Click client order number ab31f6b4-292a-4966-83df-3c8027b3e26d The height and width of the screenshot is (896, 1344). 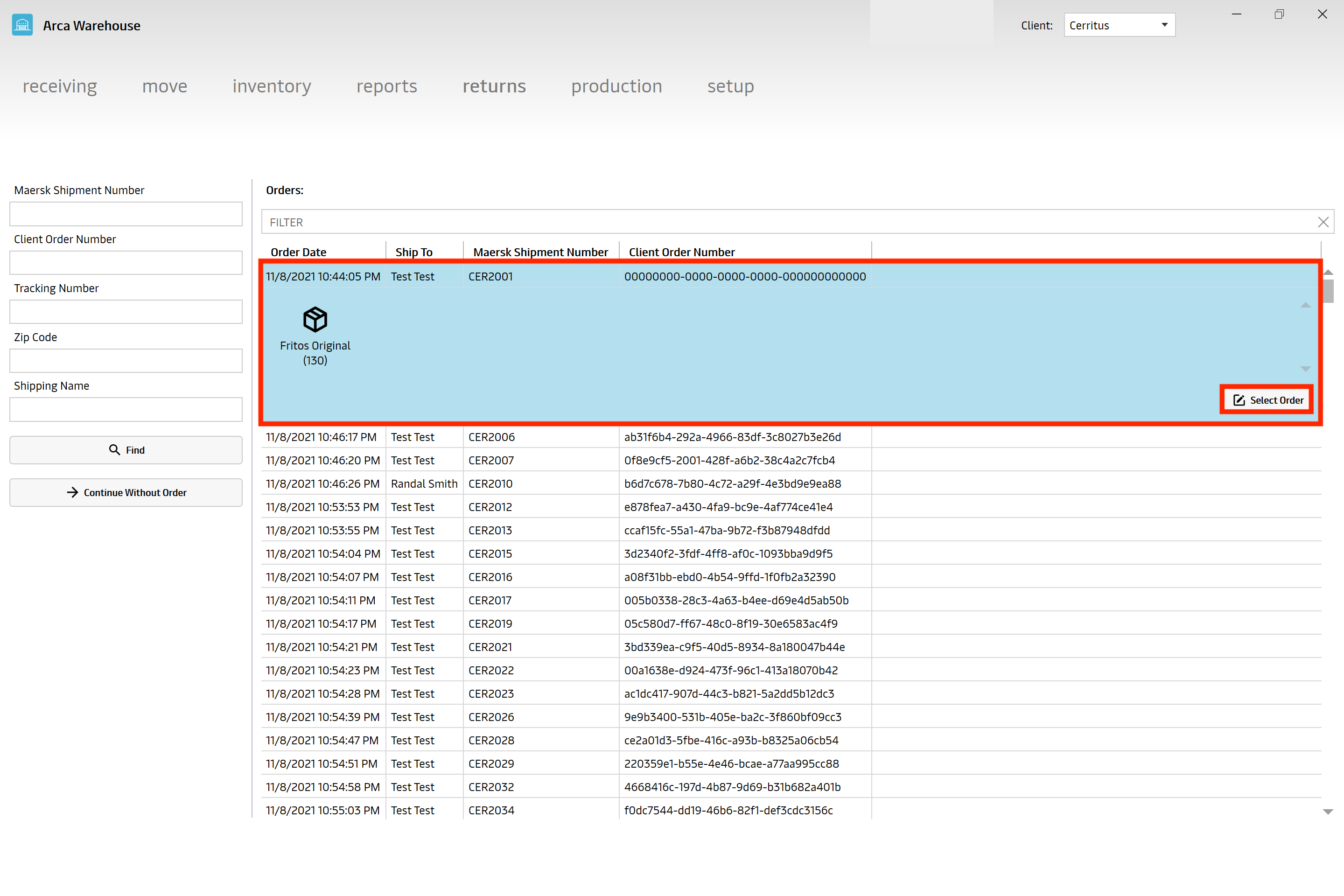click(x=733, y=437)
